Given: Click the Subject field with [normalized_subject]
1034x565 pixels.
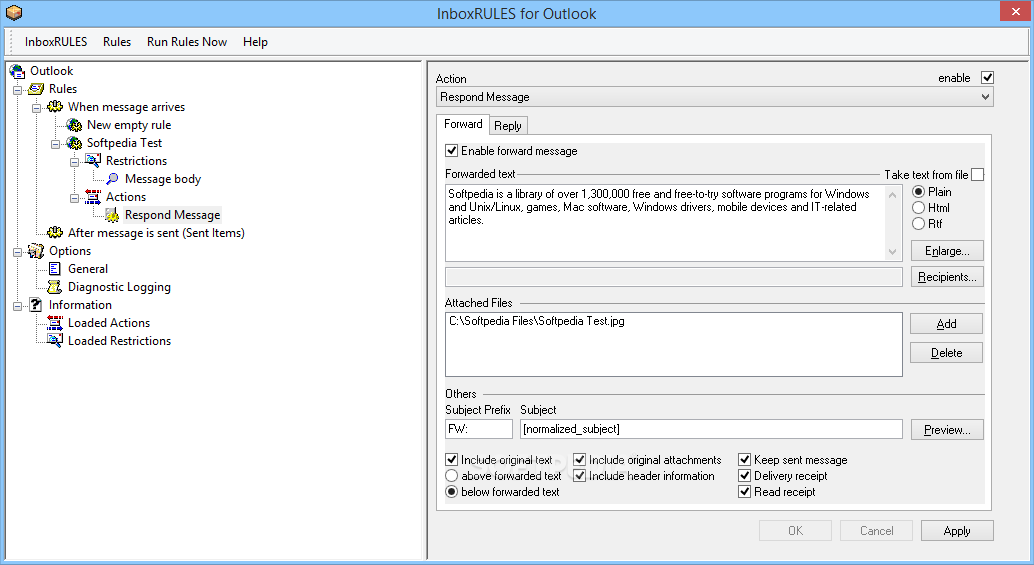Looking at the screenshot, I should [711, 429].
